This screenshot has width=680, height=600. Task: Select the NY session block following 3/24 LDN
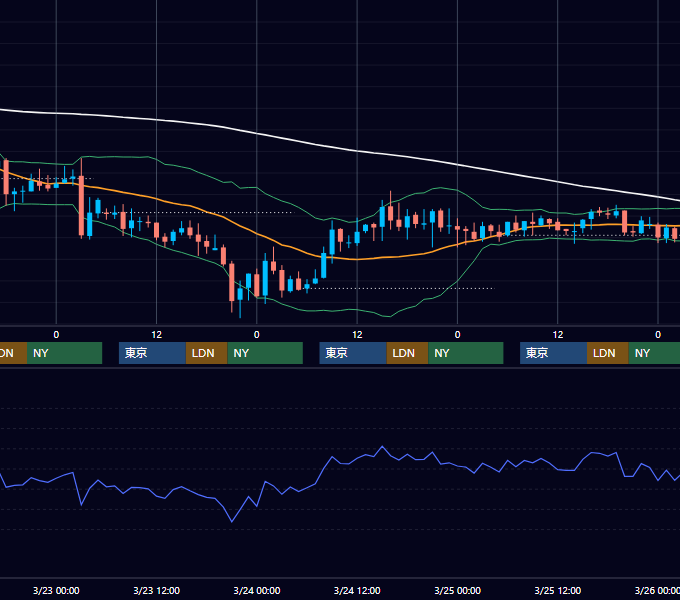coord(466,353)
